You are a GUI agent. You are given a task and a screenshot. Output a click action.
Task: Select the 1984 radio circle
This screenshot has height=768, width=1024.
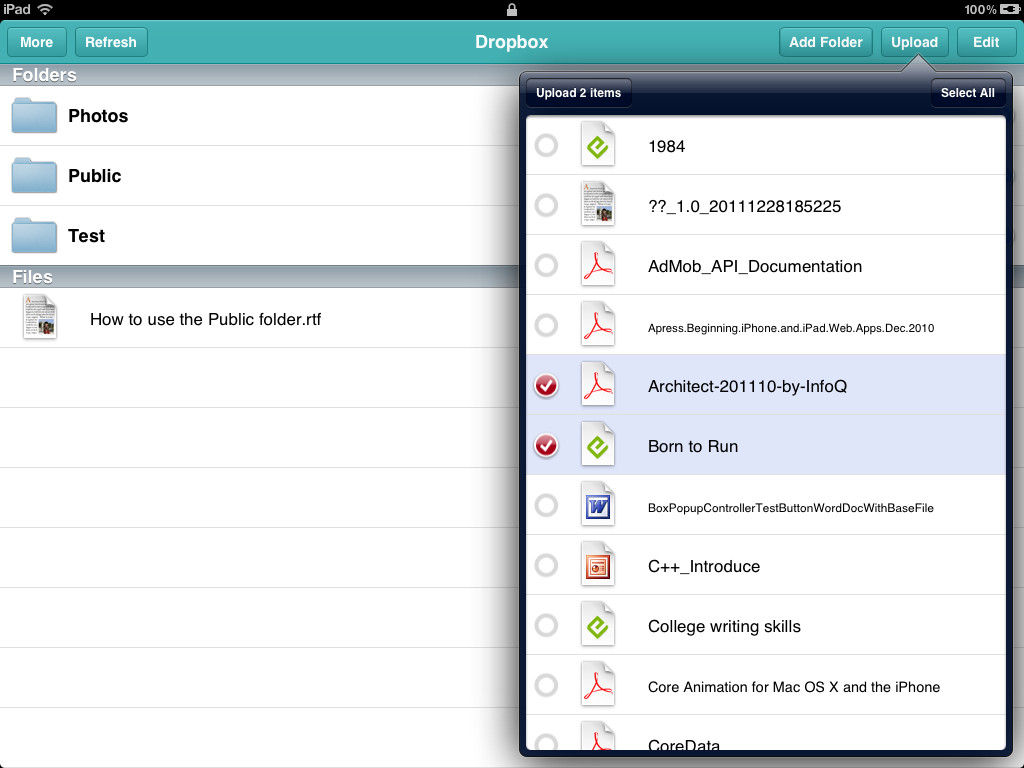coord(546,145)
